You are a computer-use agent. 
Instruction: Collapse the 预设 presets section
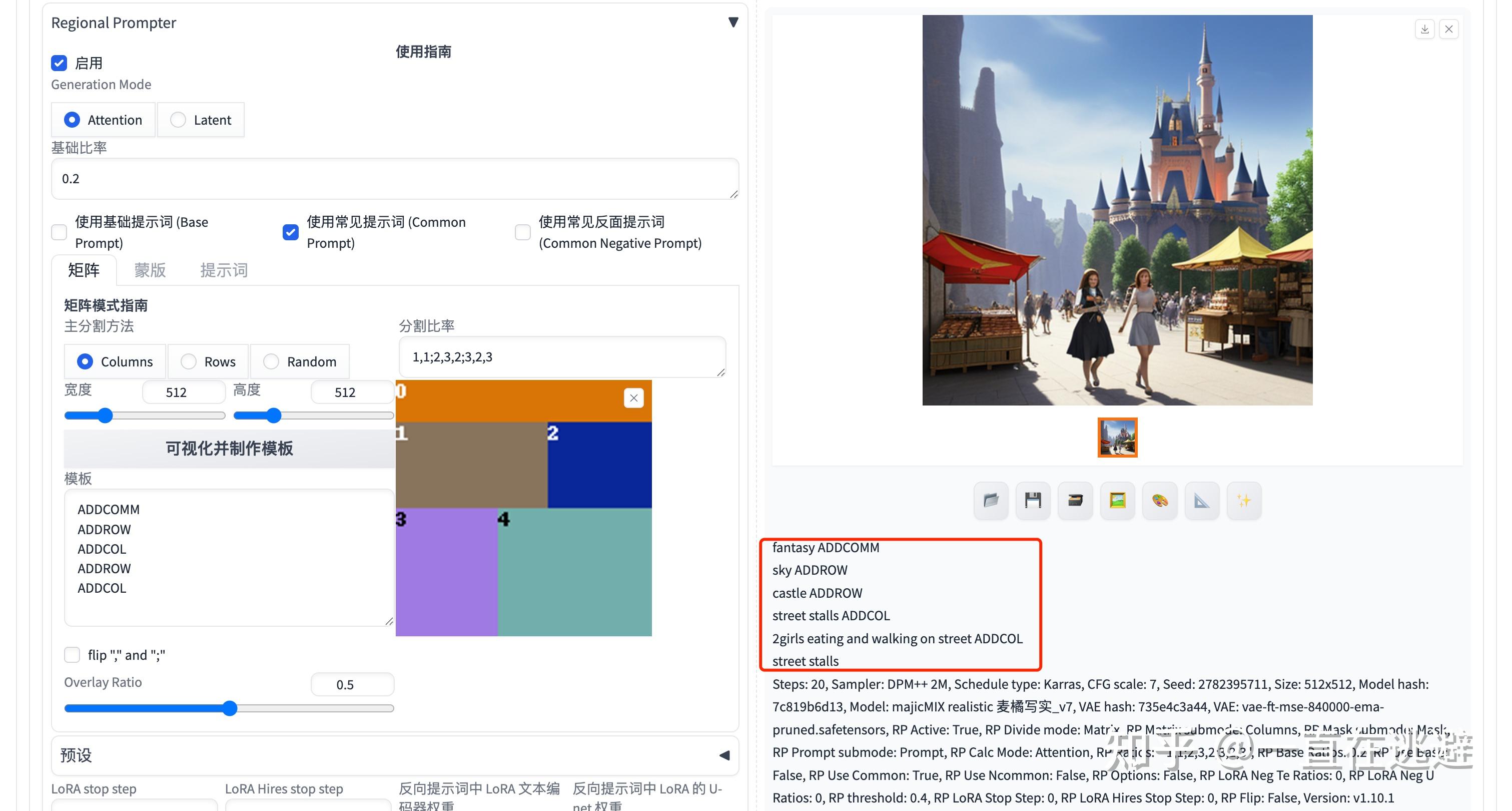point(724,756)
